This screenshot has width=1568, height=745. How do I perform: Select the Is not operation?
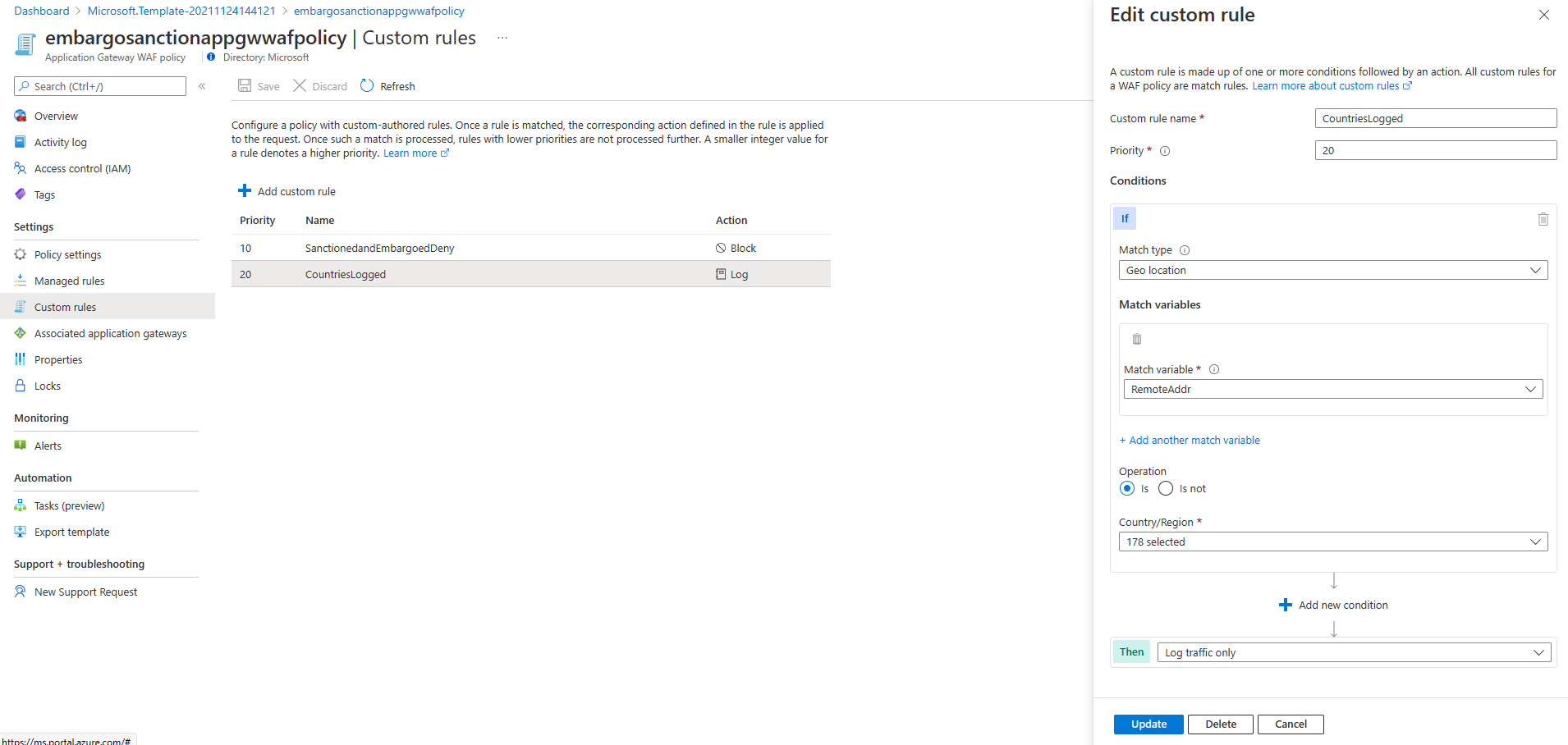click(x=1165, y=488)
